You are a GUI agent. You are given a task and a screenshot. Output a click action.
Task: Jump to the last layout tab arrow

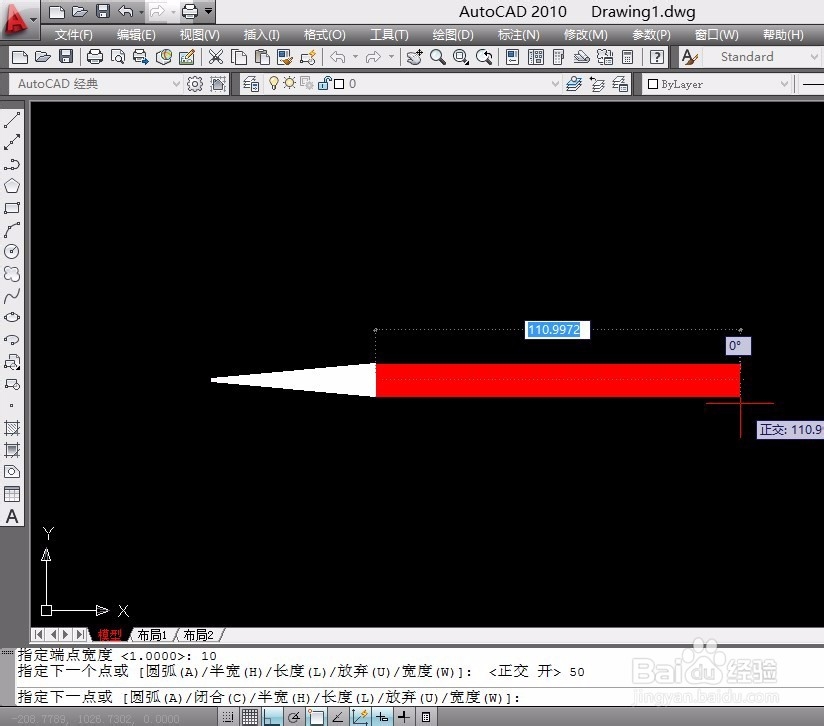tap(80, 635)
